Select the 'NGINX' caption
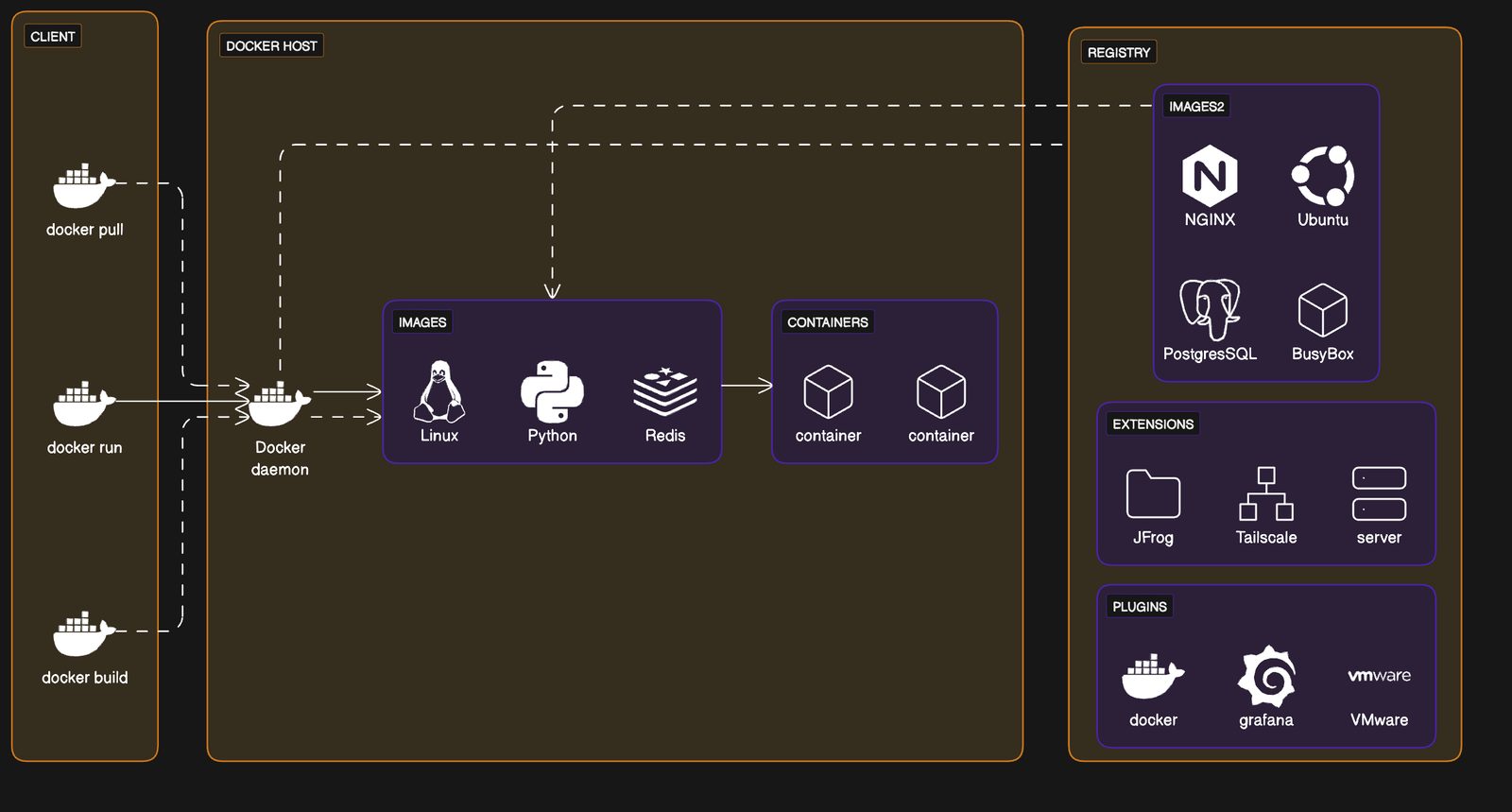The width and height of the screenshot is (1512, 812). tap(1210, 219)
